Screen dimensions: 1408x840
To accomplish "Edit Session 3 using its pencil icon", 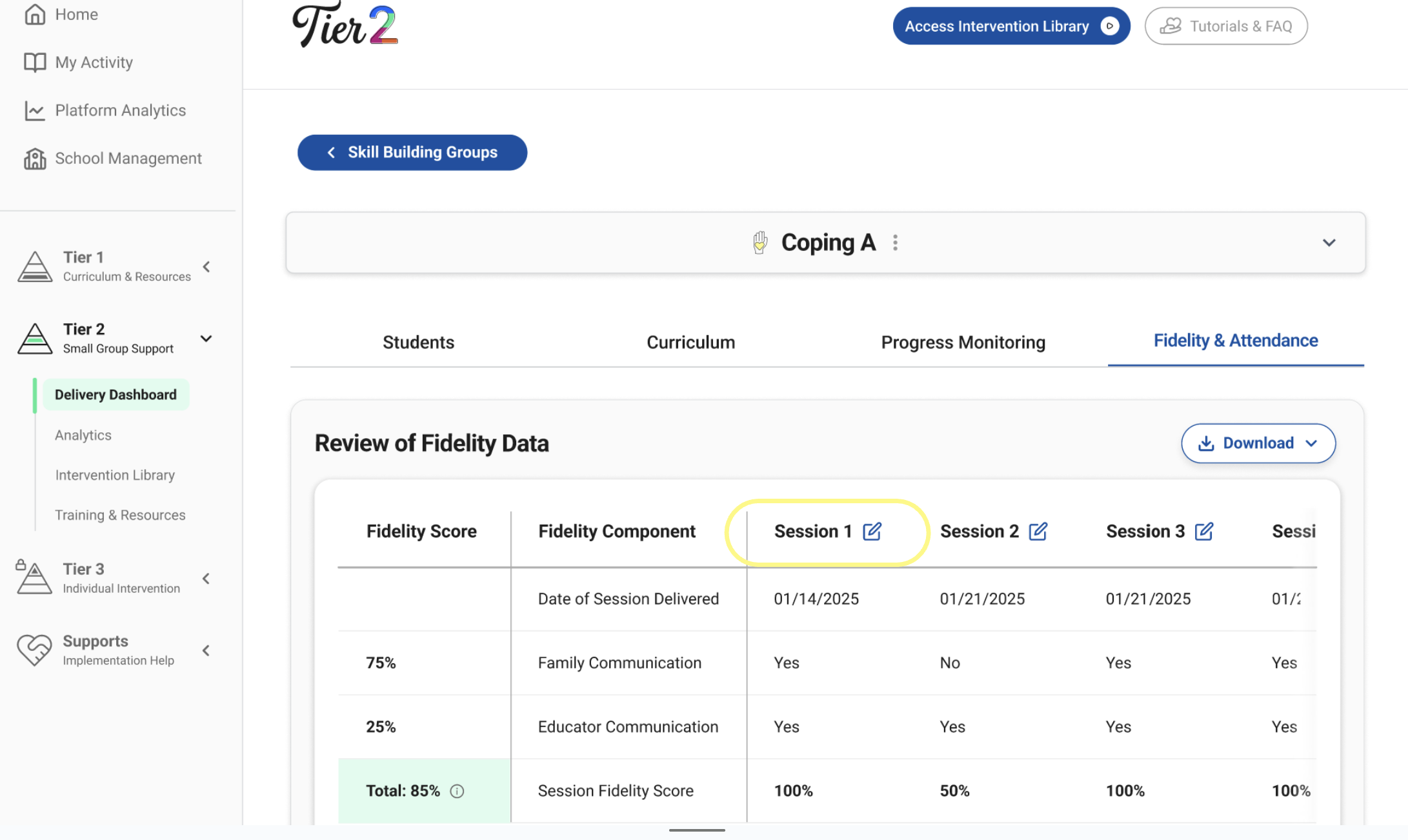I will (1203, 531).
